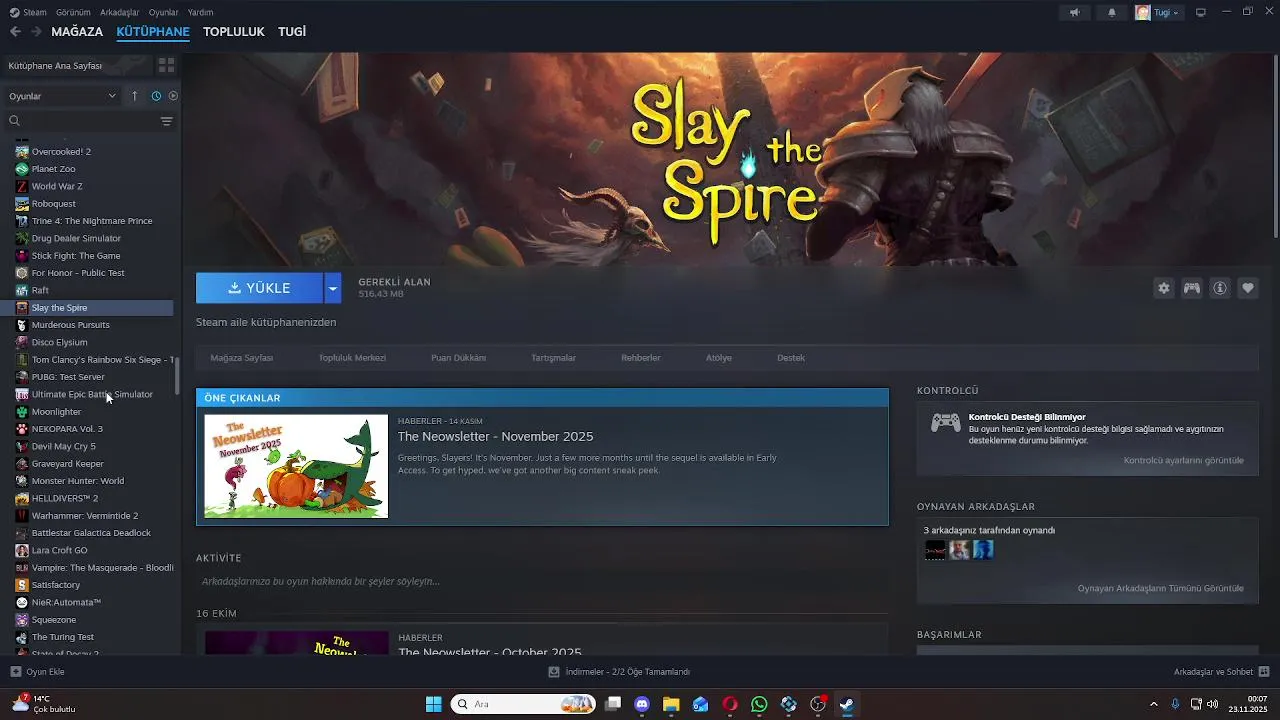The height and width of the screenshot is (720, 1280).
Task: Open controller layout icon for the game
Action: click(x=1192, y=288)
